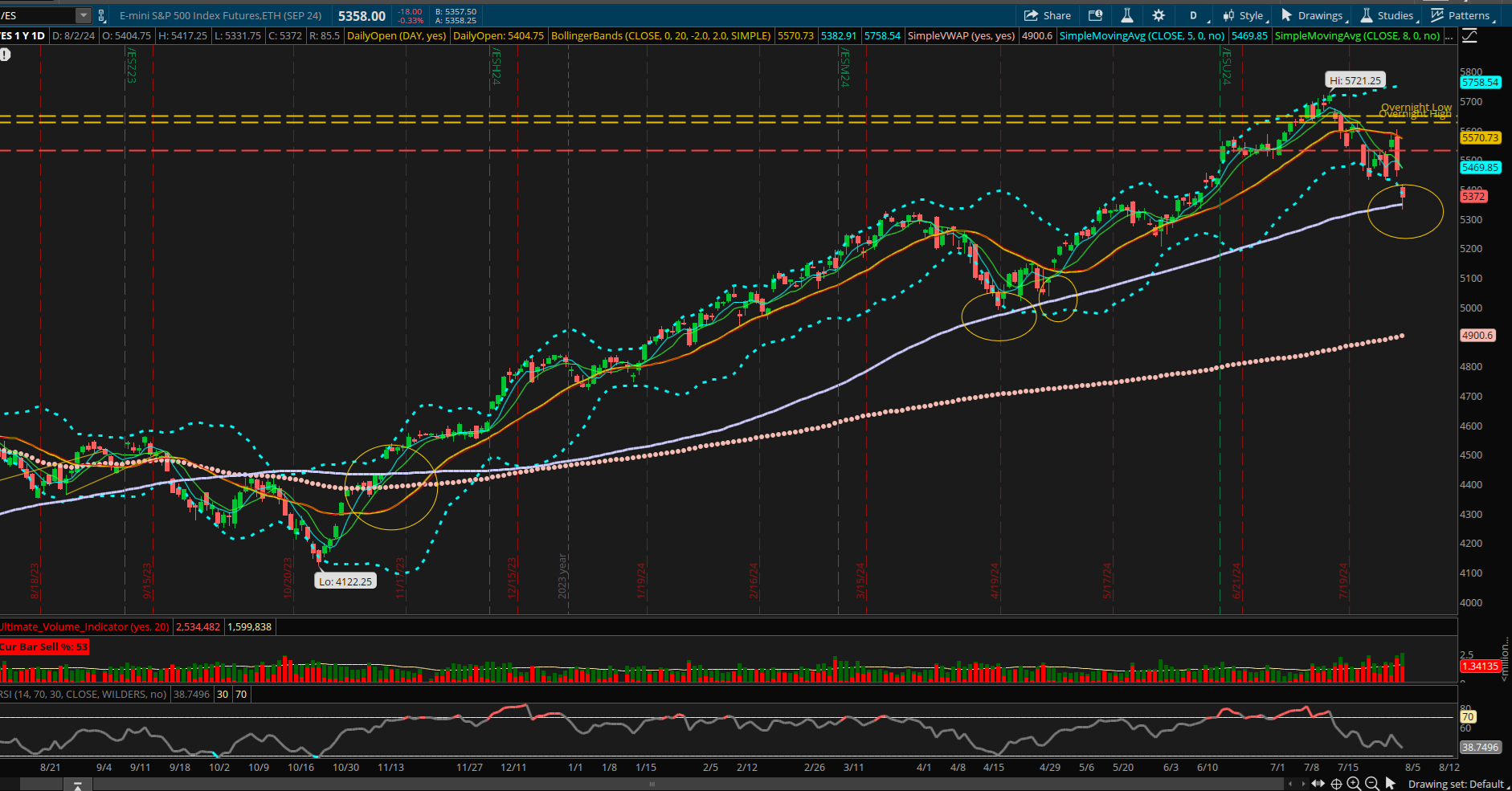Click the 5758.54 upper band price label
1512x791 pixels.
tap(1480, 82)
